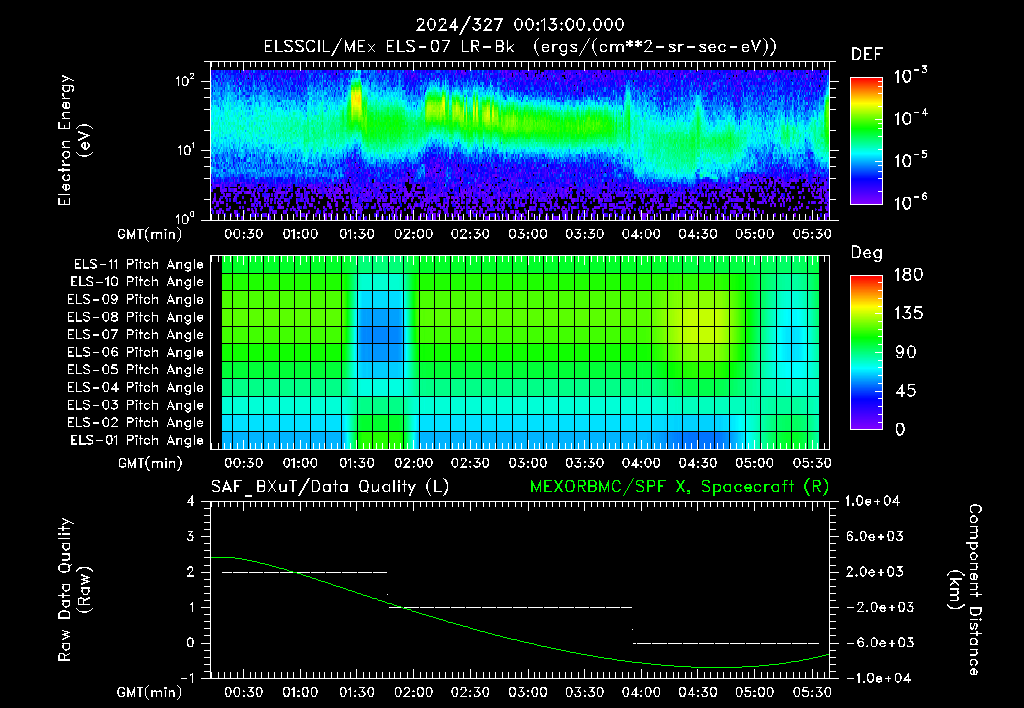
Task: Click the GMT(min) label under the bottom plot
Action: tap(150, 692)
